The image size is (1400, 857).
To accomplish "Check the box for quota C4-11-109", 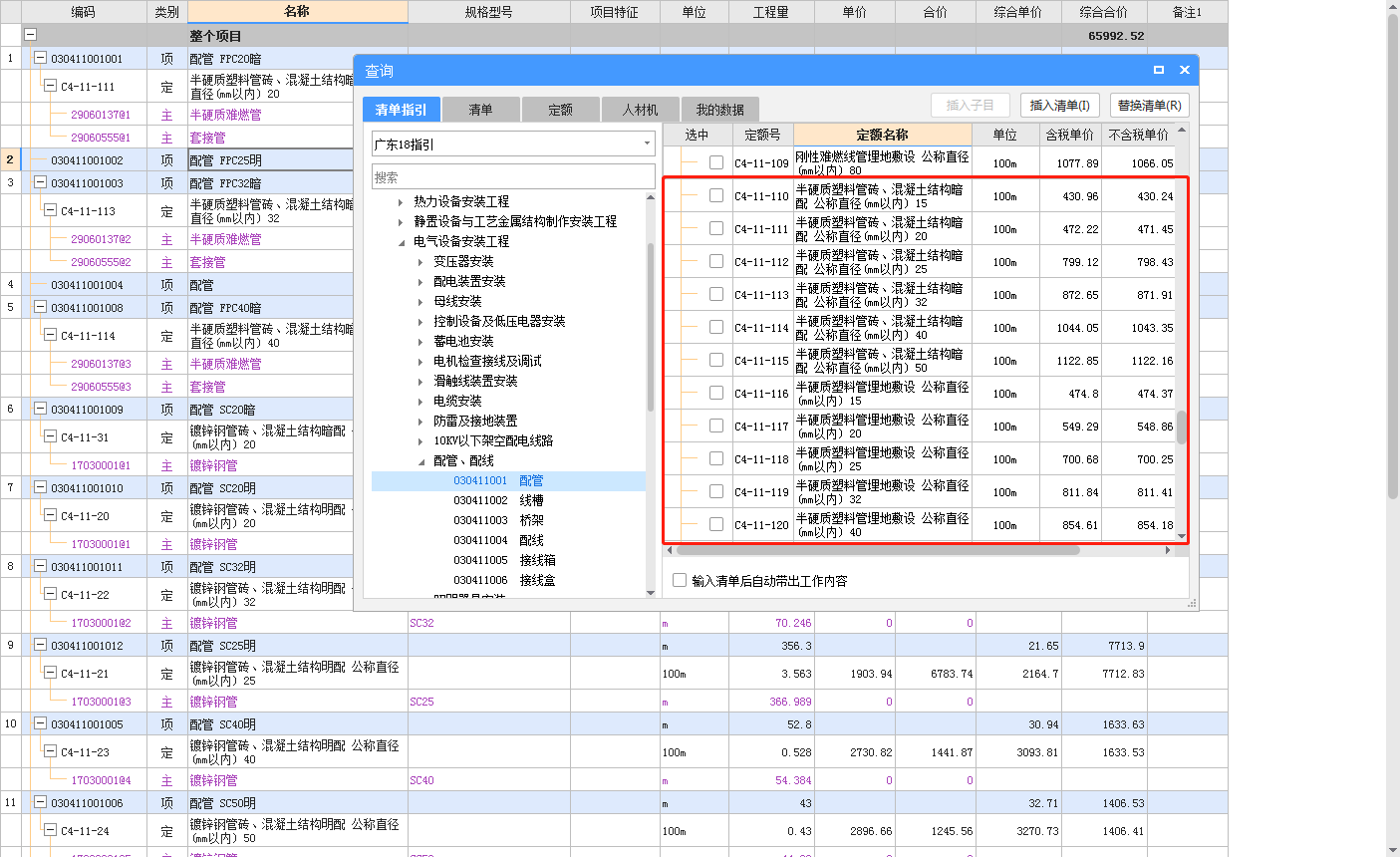I will [716, 162].
